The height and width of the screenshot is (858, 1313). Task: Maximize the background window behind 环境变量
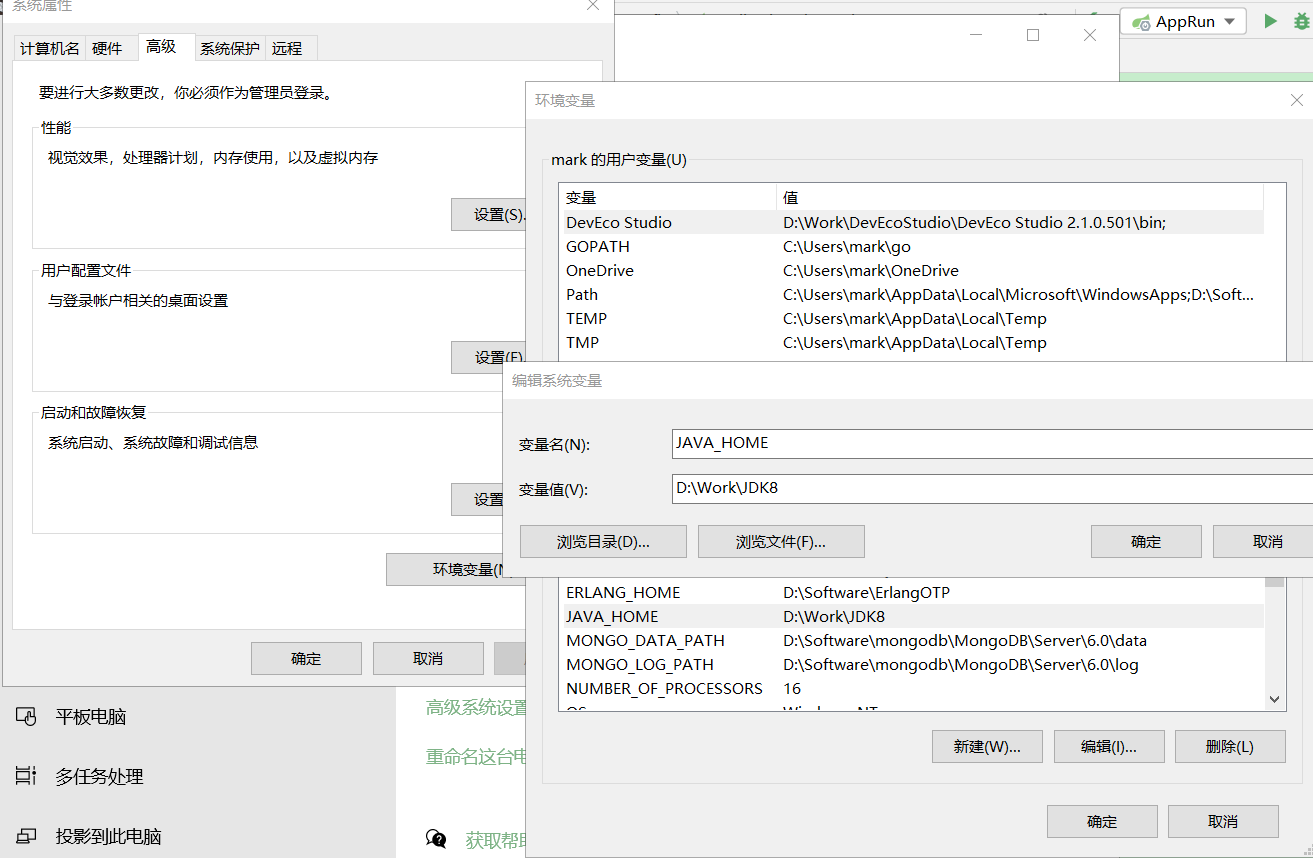tap(1033, 35)
